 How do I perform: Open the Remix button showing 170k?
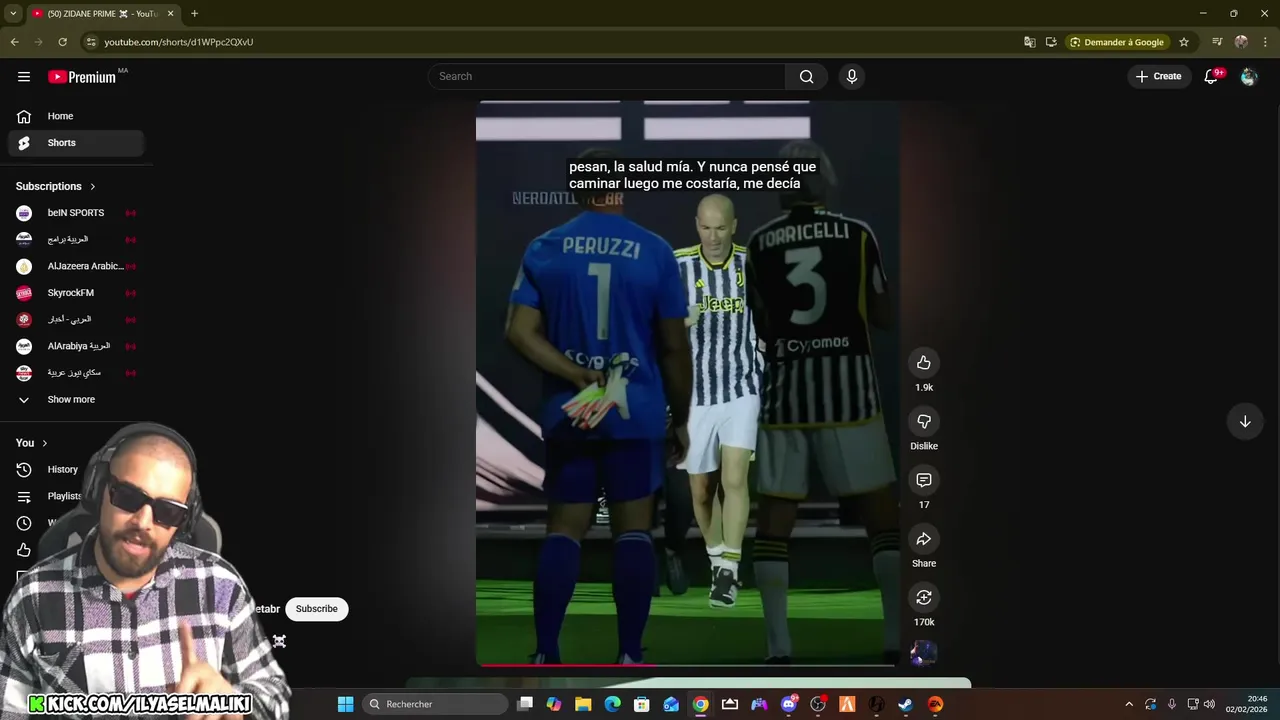pyautogui.click(x=924, y=598)
